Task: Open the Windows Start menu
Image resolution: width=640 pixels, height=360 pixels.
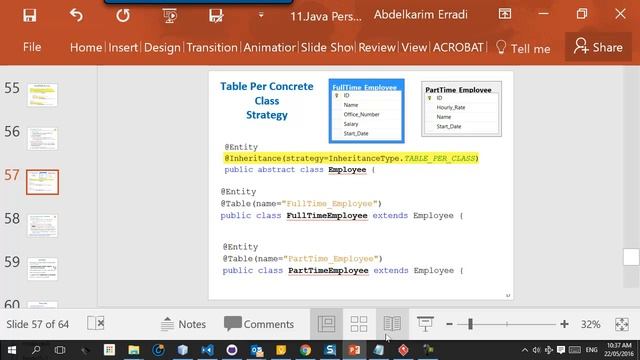Action: pos(12,350)
